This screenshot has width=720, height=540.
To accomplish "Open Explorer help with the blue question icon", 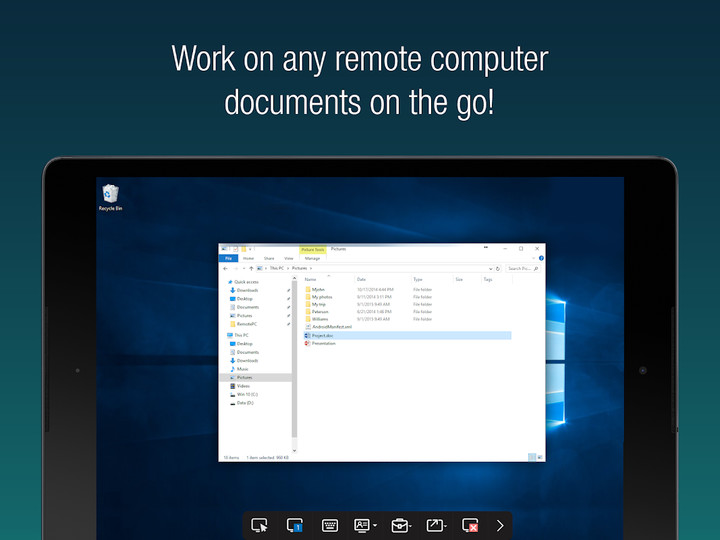I will (541, 258).
